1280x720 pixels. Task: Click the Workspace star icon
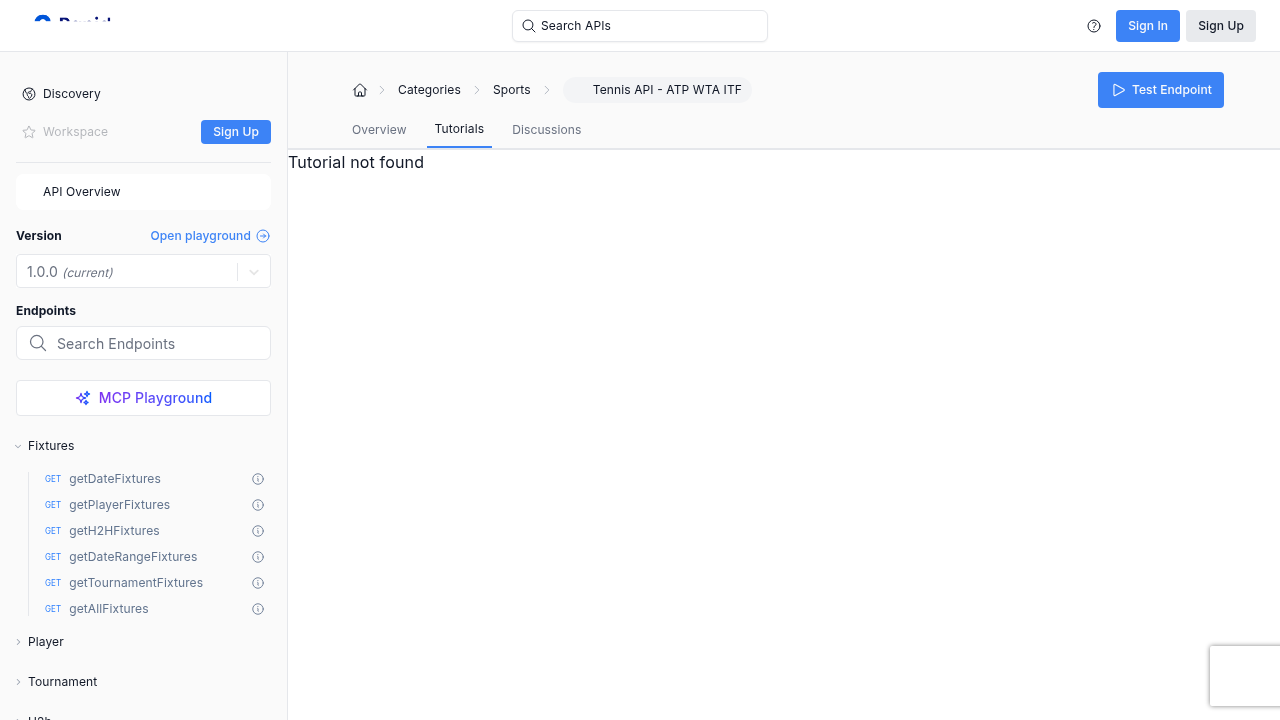[x=29, y=132]
